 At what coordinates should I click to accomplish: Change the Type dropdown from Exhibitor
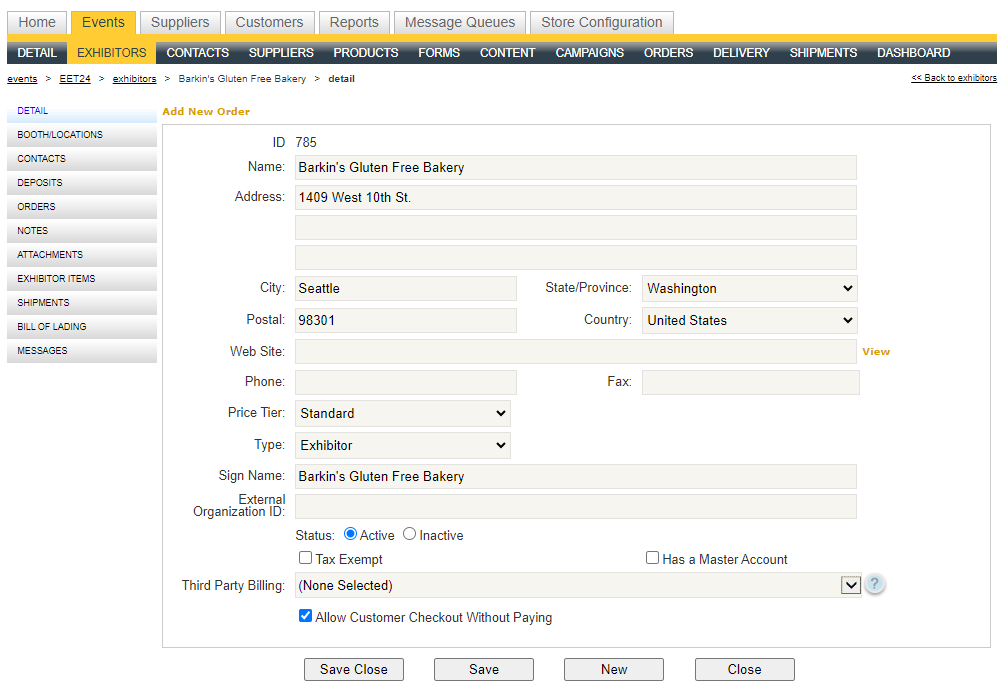(x=402, y=444)
